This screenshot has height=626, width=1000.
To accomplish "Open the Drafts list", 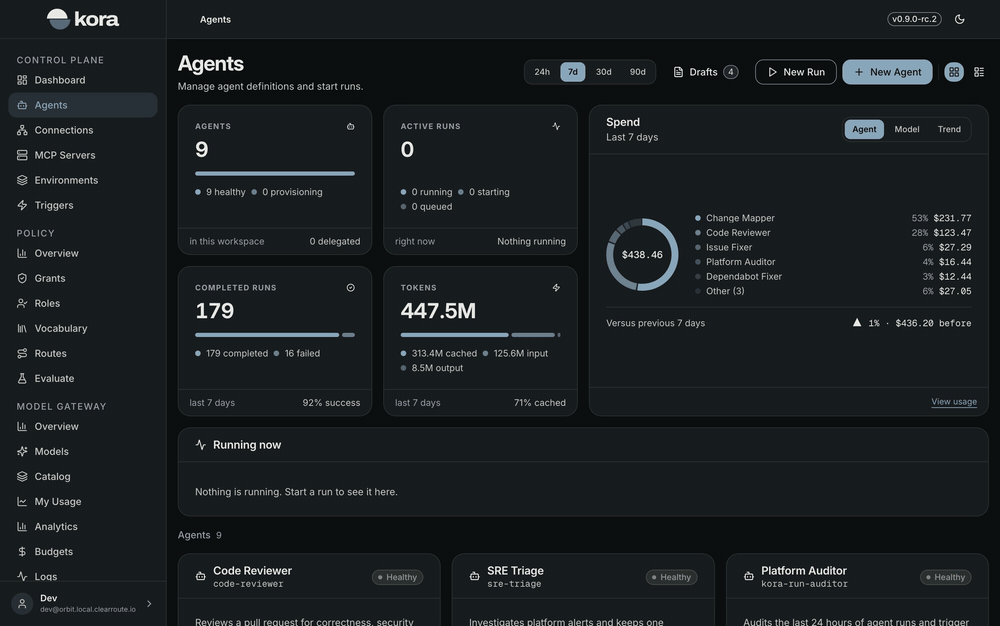I will point(706,72).
